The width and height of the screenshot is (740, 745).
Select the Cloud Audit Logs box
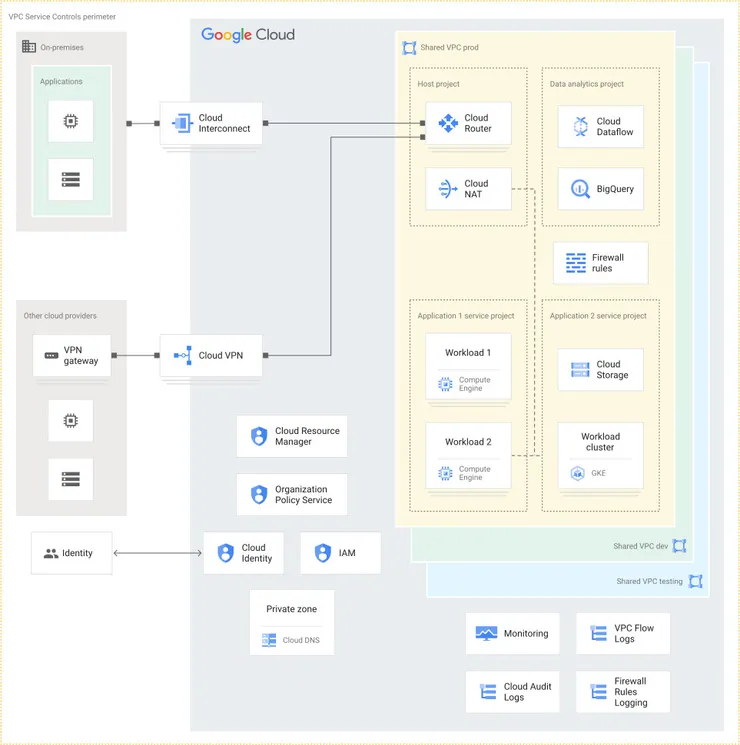(x=512, y=692)
